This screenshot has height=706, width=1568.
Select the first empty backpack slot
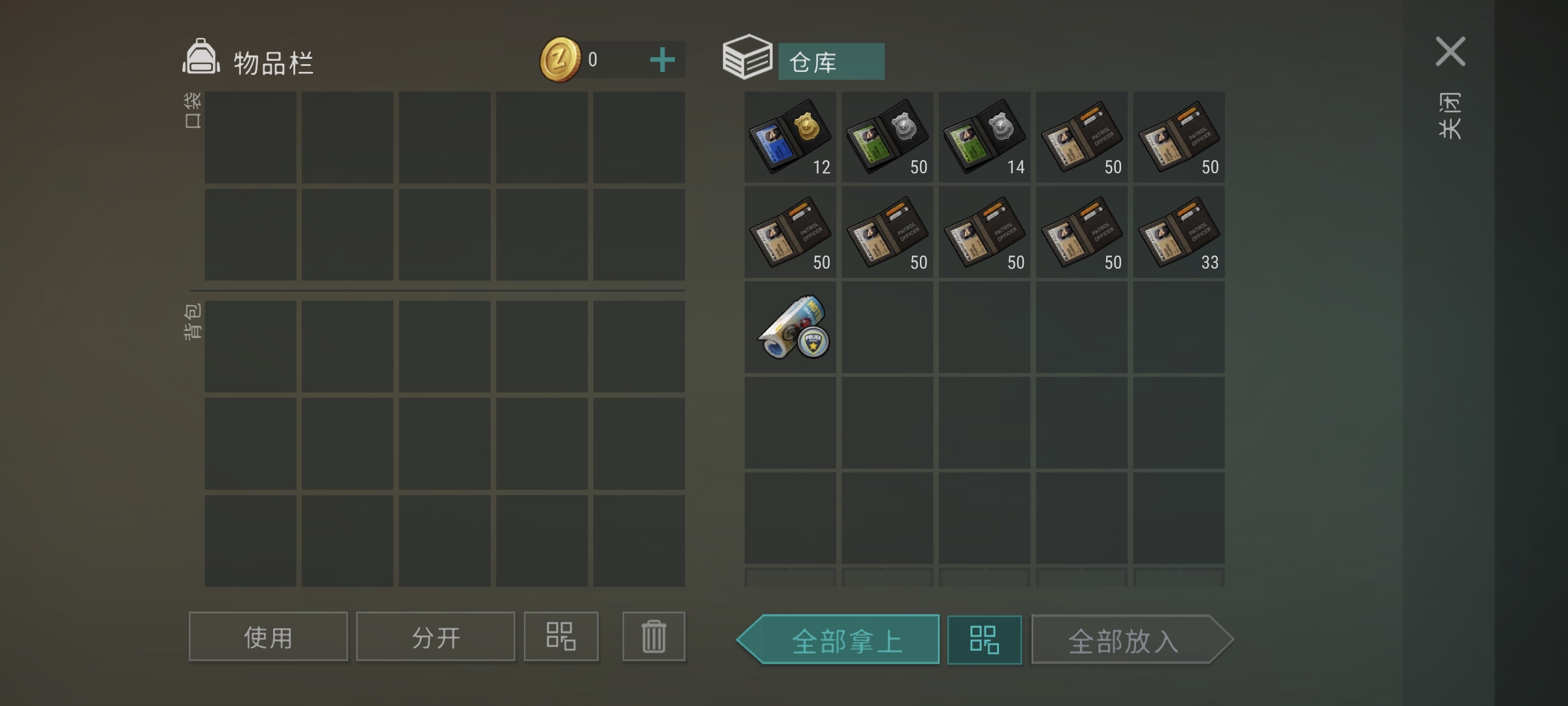coord(250,346)
